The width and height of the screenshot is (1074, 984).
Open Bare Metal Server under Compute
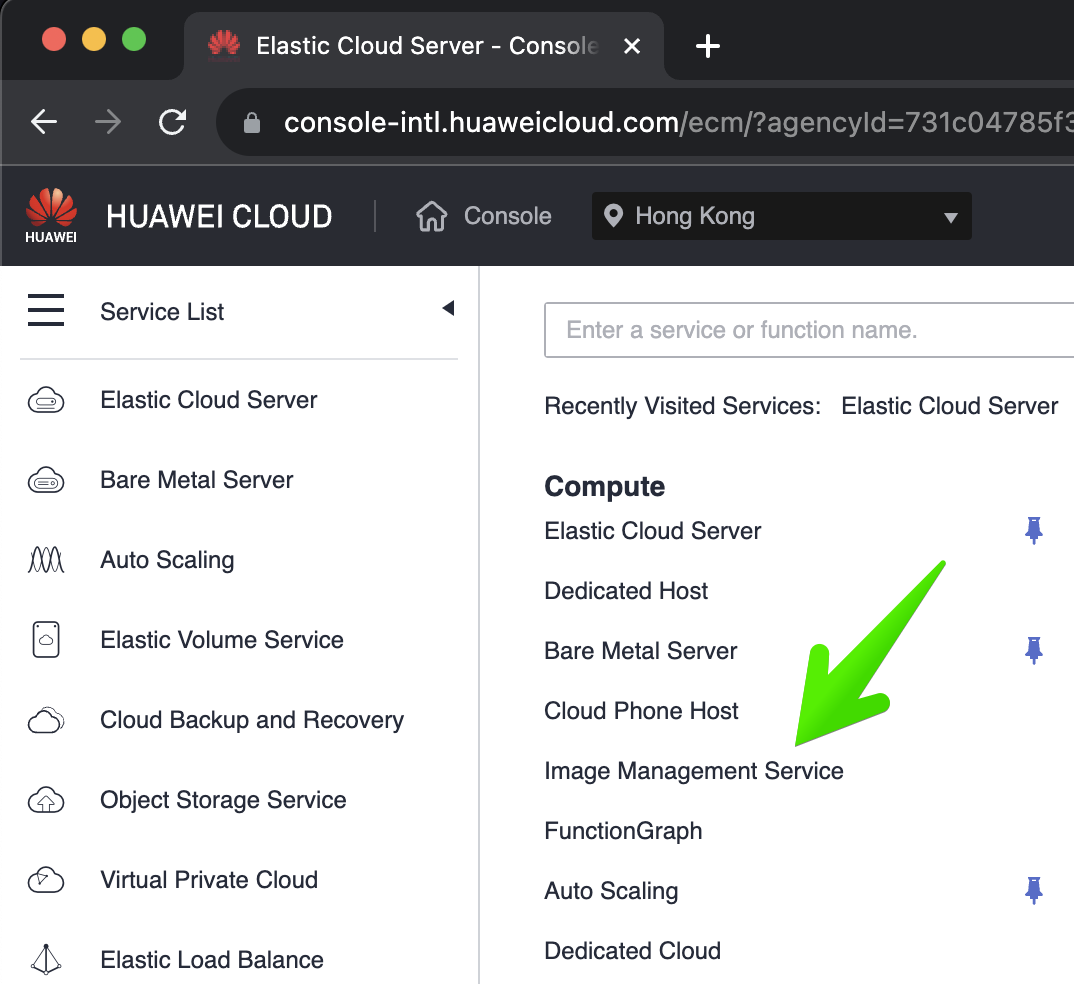click(x=640, y=651)
